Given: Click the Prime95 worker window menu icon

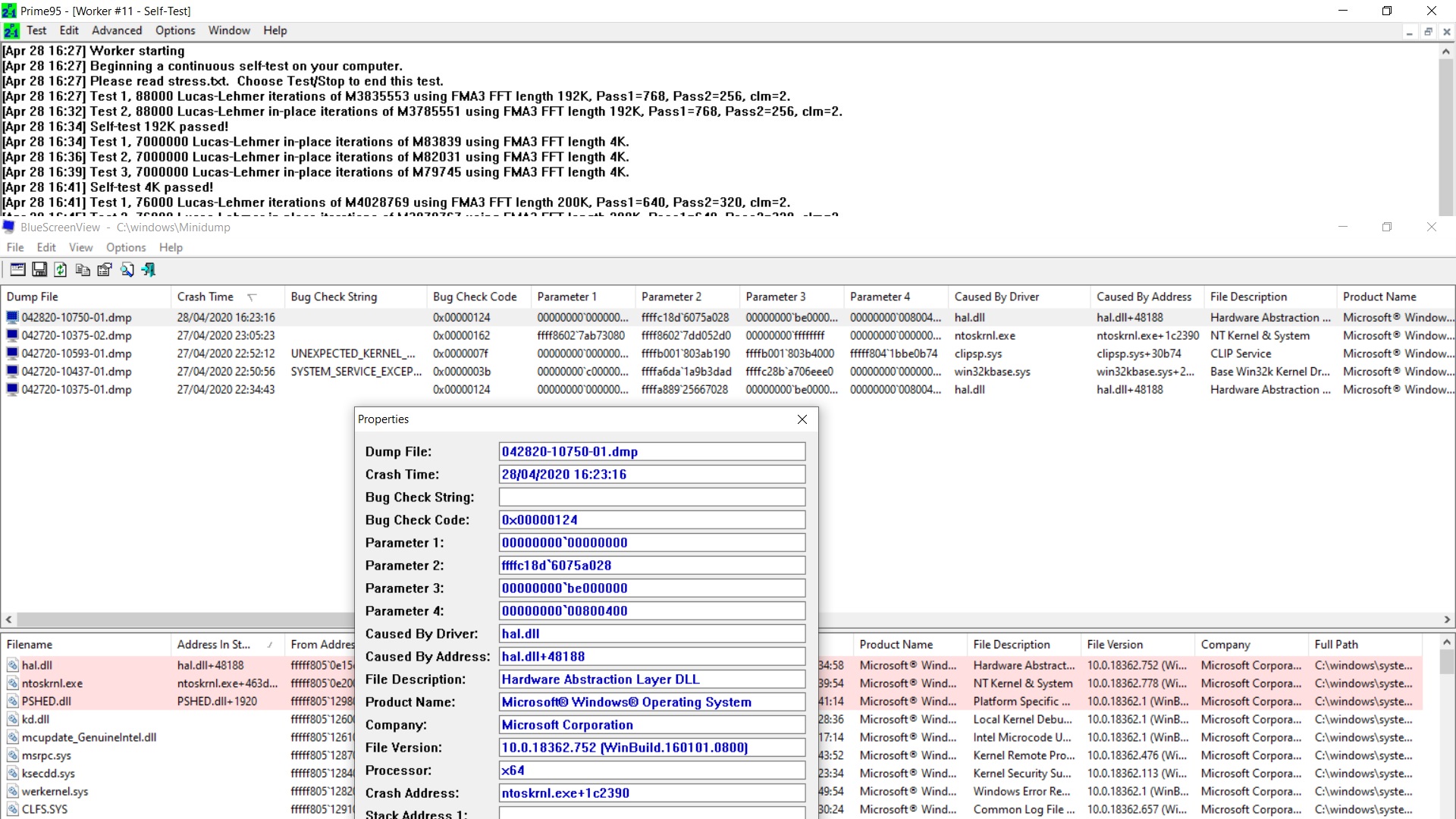Looking at the screenshot, I should tap(11, 31).
